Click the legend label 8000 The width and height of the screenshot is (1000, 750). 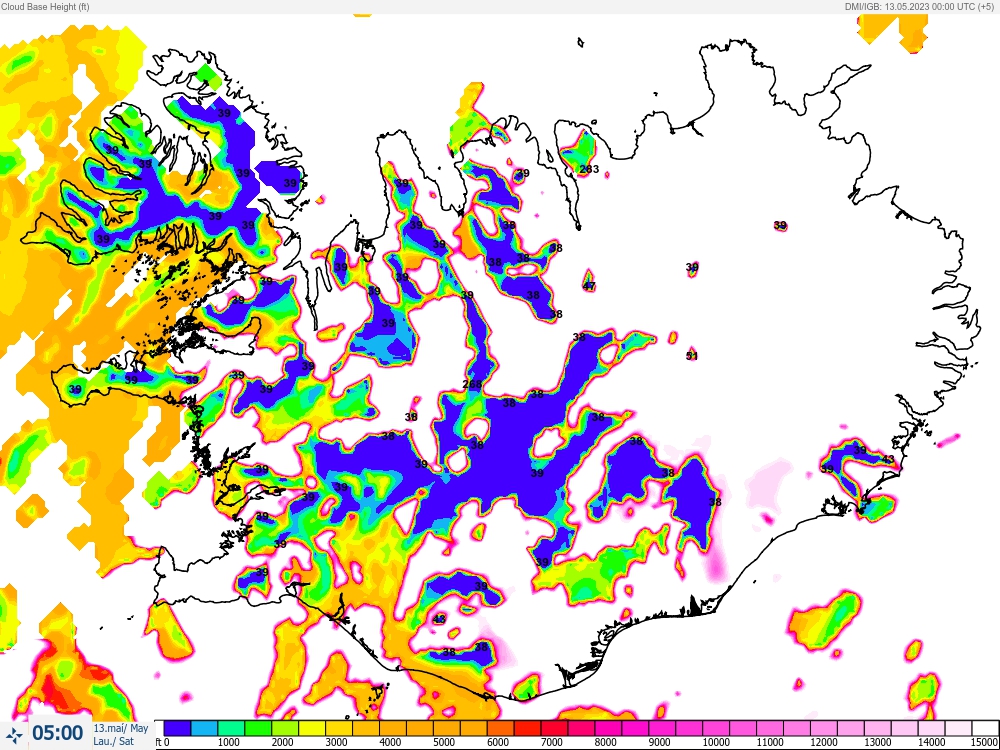coord(605,742)
